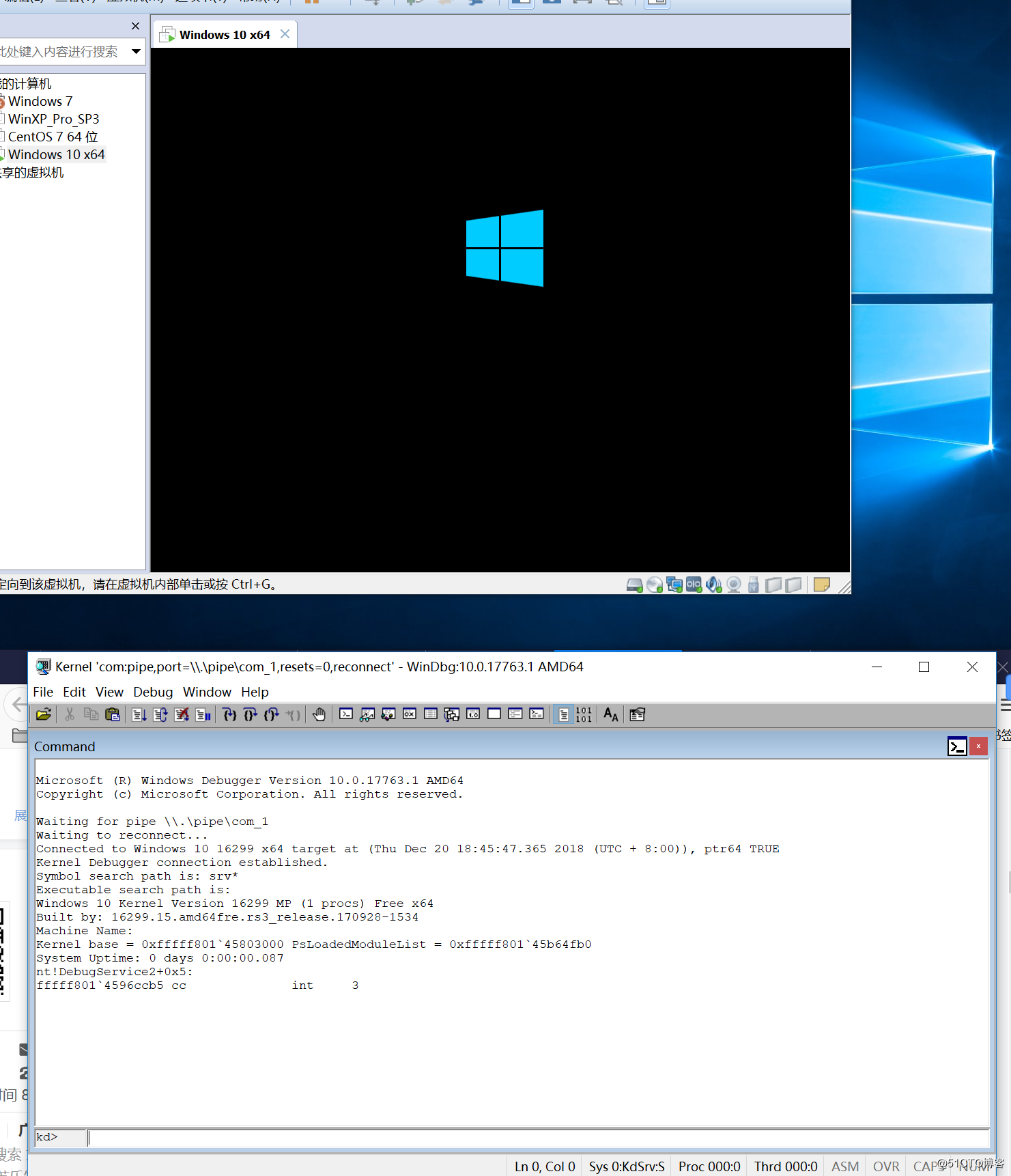The width and height of the screenshot is (1011, 1176).
Task: Toggle Source Mode Off binary icon
Action: tap(584, 714)
